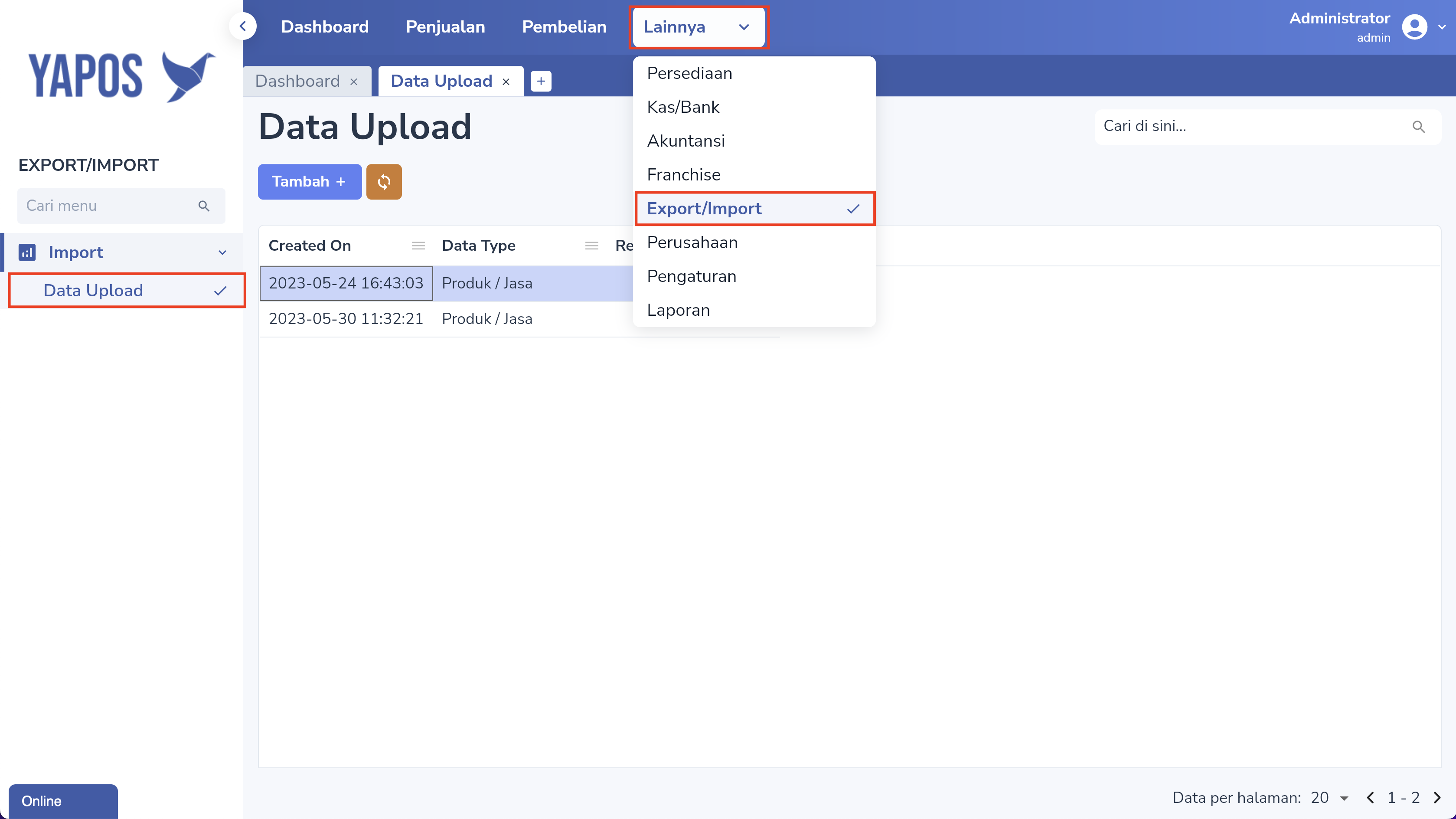The image size is (1456, 819).
Task: Open the Data per halaman dropdown
Action: [1329, 797]
